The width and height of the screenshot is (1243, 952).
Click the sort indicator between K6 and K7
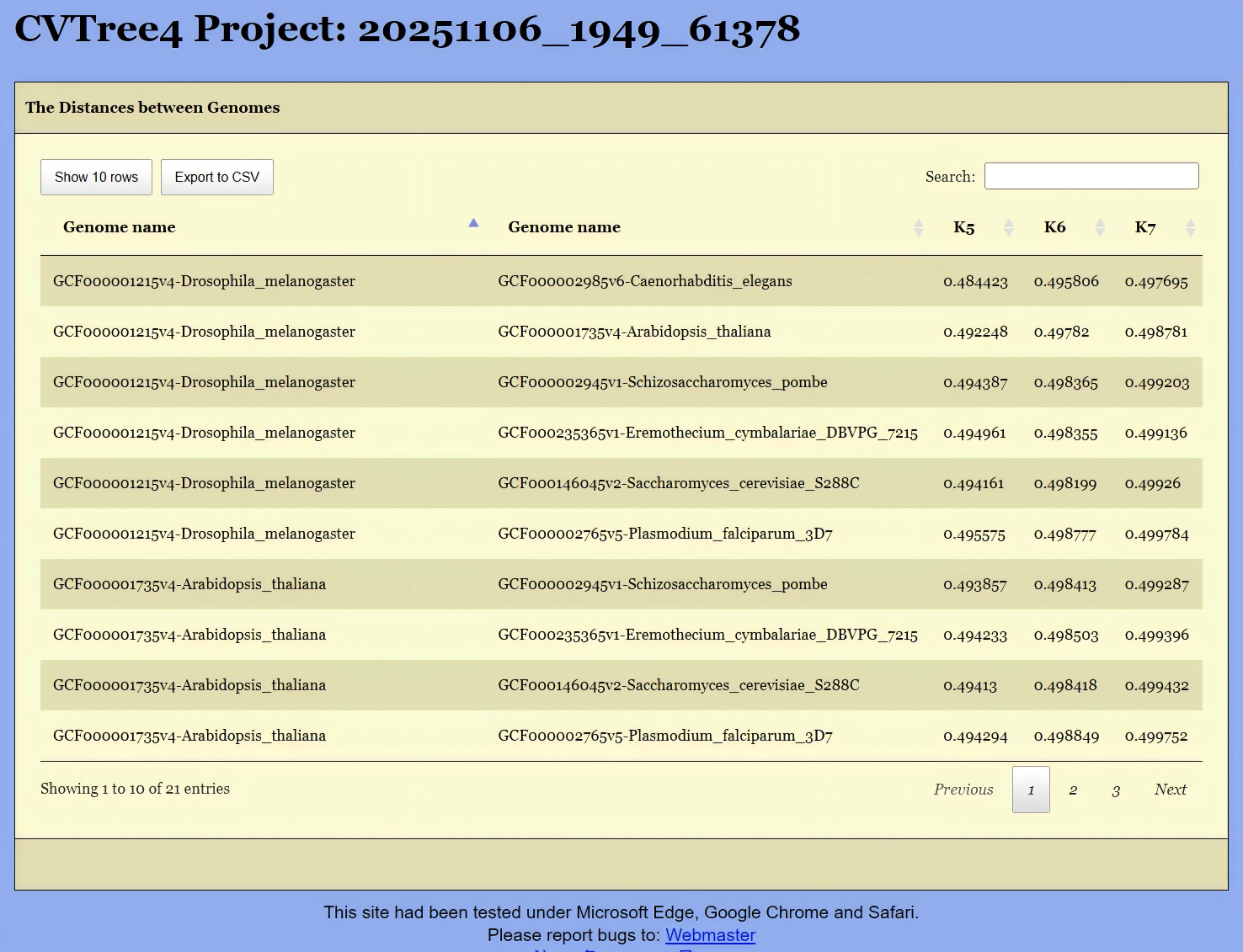pyautogui.click(x=1099, y=226)
